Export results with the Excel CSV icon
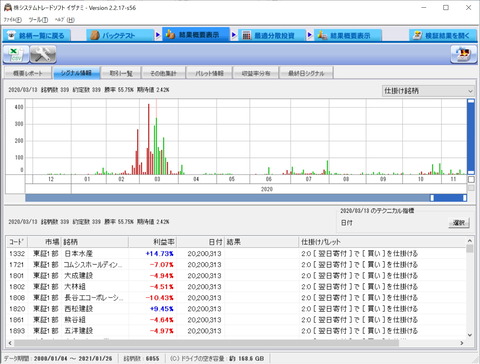480x364 pixels. tap(16, 55)
